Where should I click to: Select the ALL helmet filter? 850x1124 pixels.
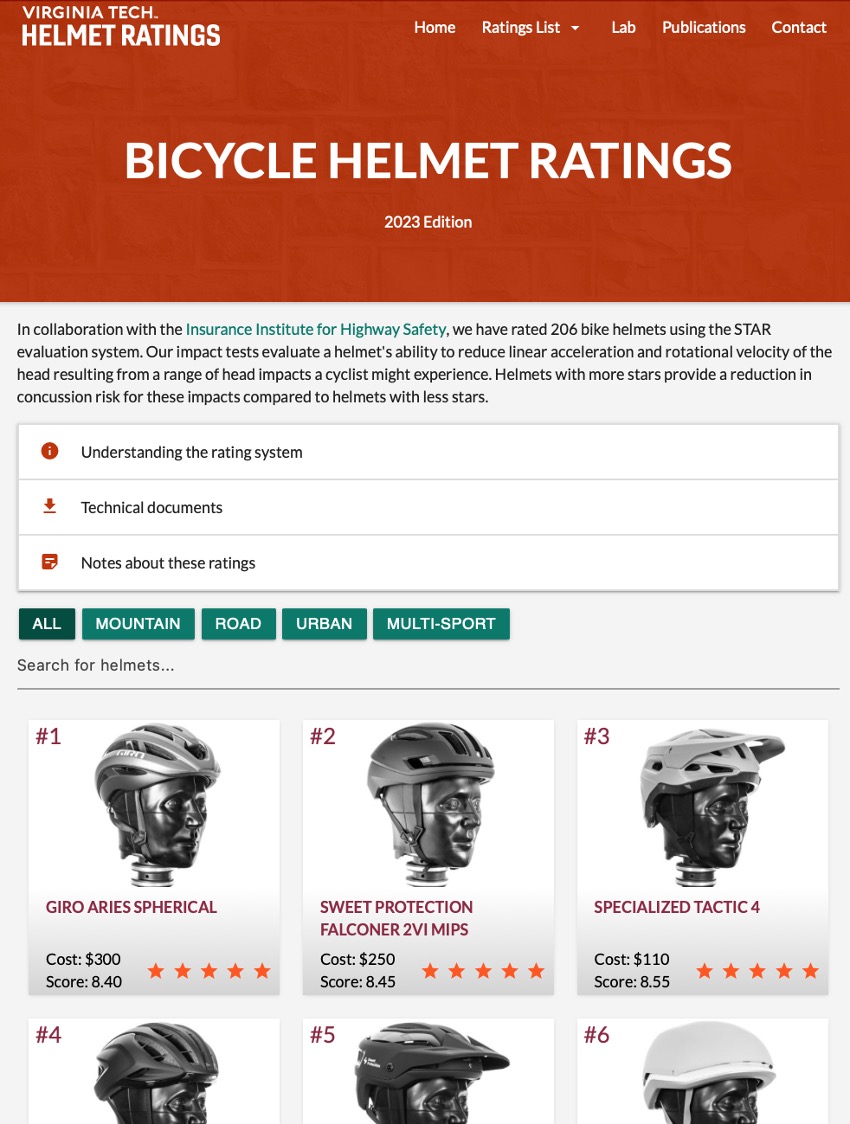47,624
